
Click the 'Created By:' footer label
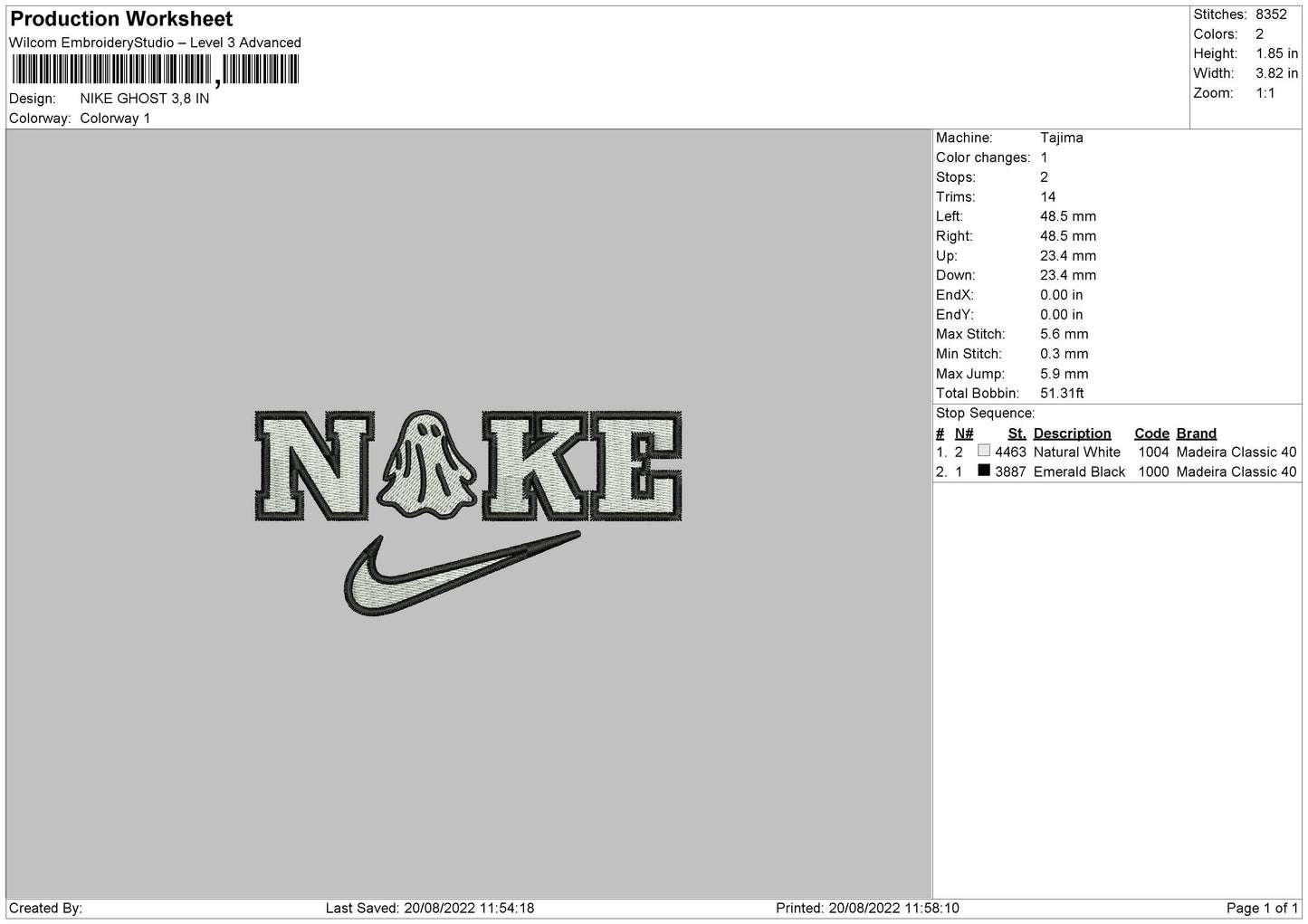point(46,908)
